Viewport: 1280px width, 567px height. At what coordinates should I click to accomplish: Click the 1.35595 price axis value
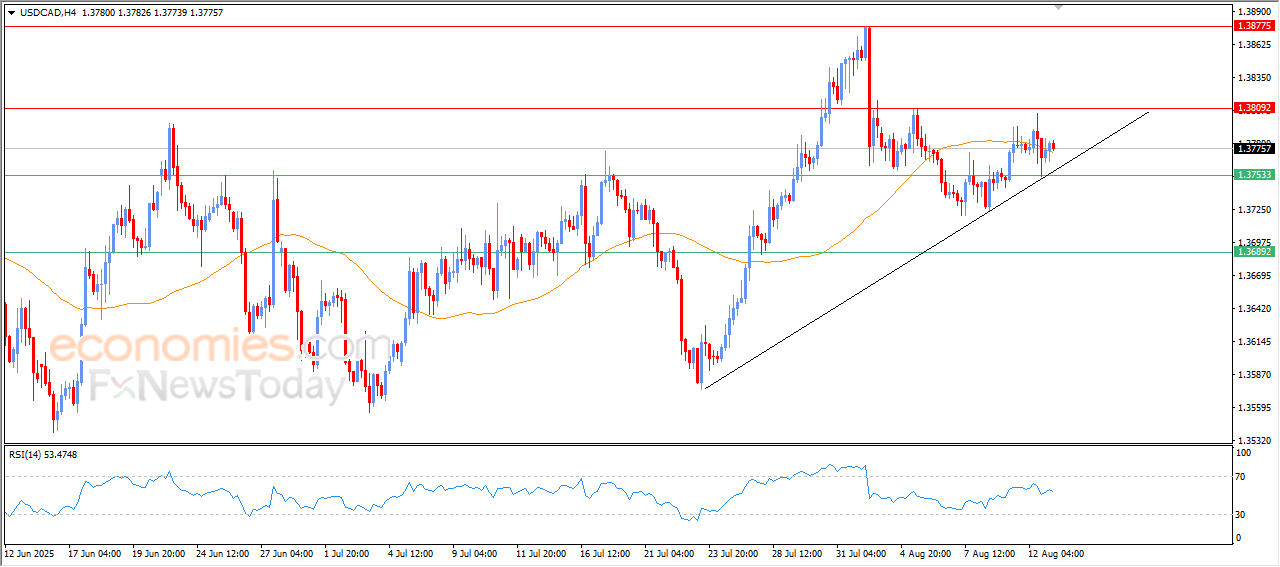coord(1254,408)
